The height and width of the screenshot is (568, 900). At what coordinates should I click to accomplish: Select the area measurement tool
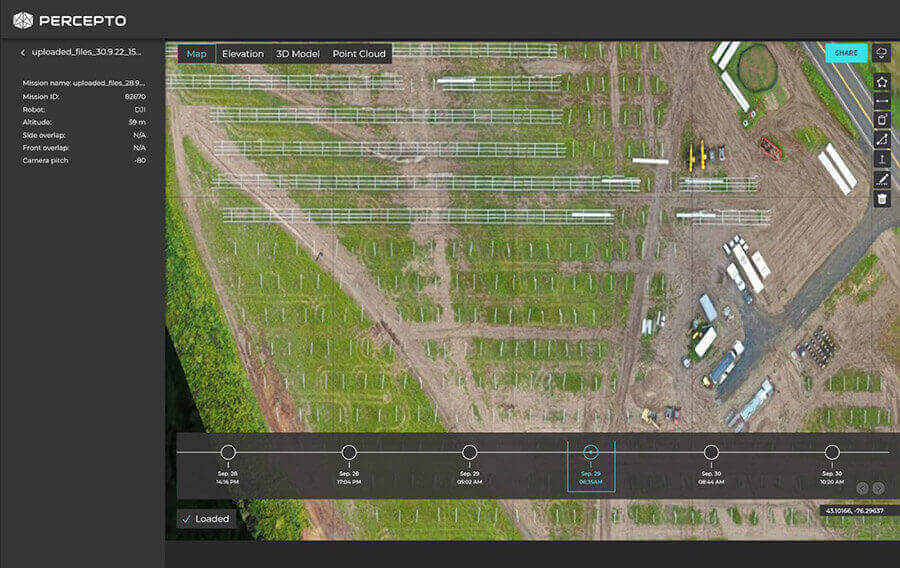click(x=881, y=120)
